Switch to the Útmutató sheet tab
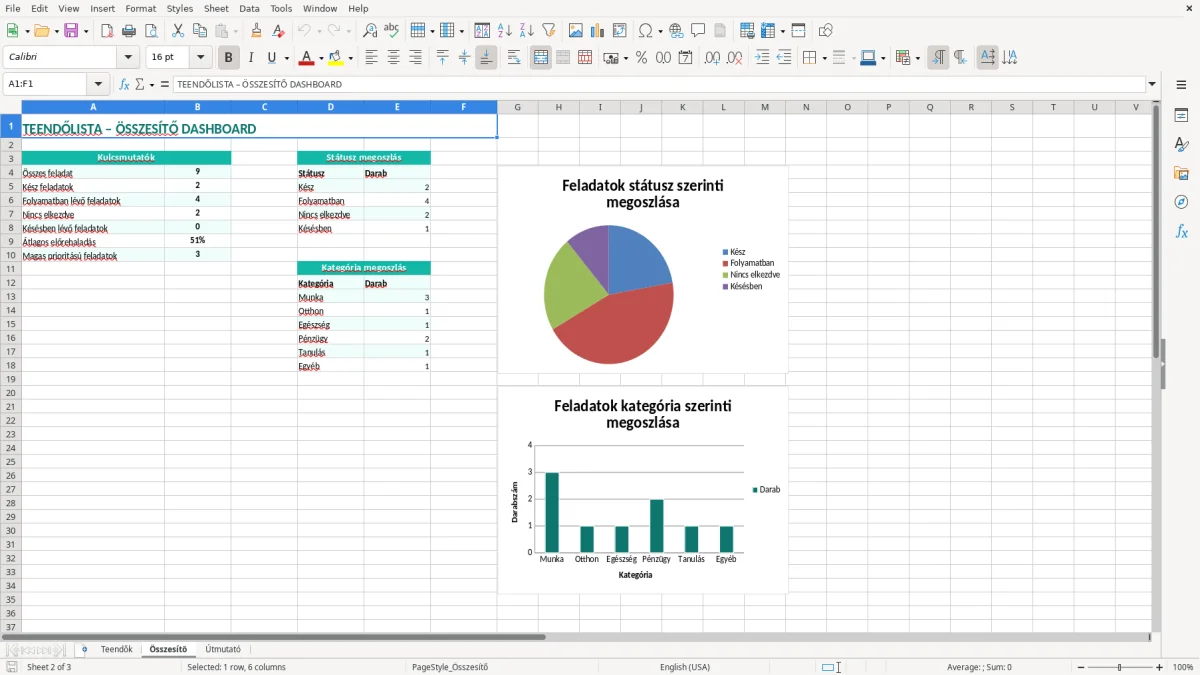Viewport: 1200px width, 675px height. [x=223, y=650]
